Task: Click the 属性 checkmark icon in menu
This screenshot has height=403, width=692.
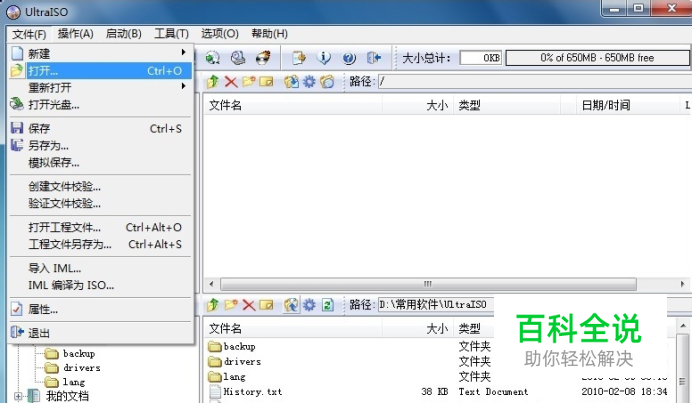Action: point(17,309)
